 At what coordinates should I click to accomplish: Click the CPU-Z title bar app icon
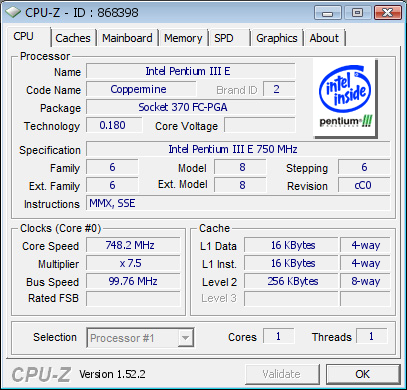click(x=13, y=12)
